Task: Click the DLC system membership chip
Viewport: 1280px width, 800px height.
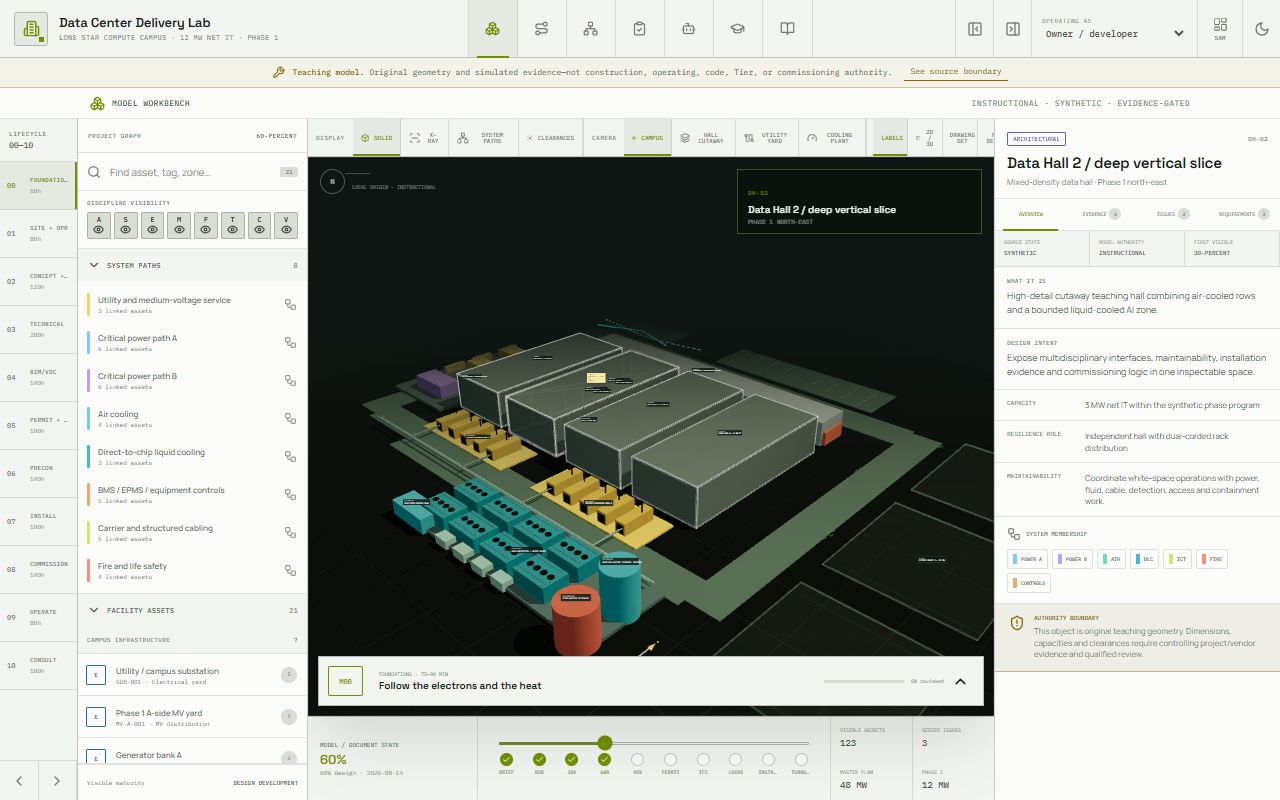Action: [x=1145, y=559]
